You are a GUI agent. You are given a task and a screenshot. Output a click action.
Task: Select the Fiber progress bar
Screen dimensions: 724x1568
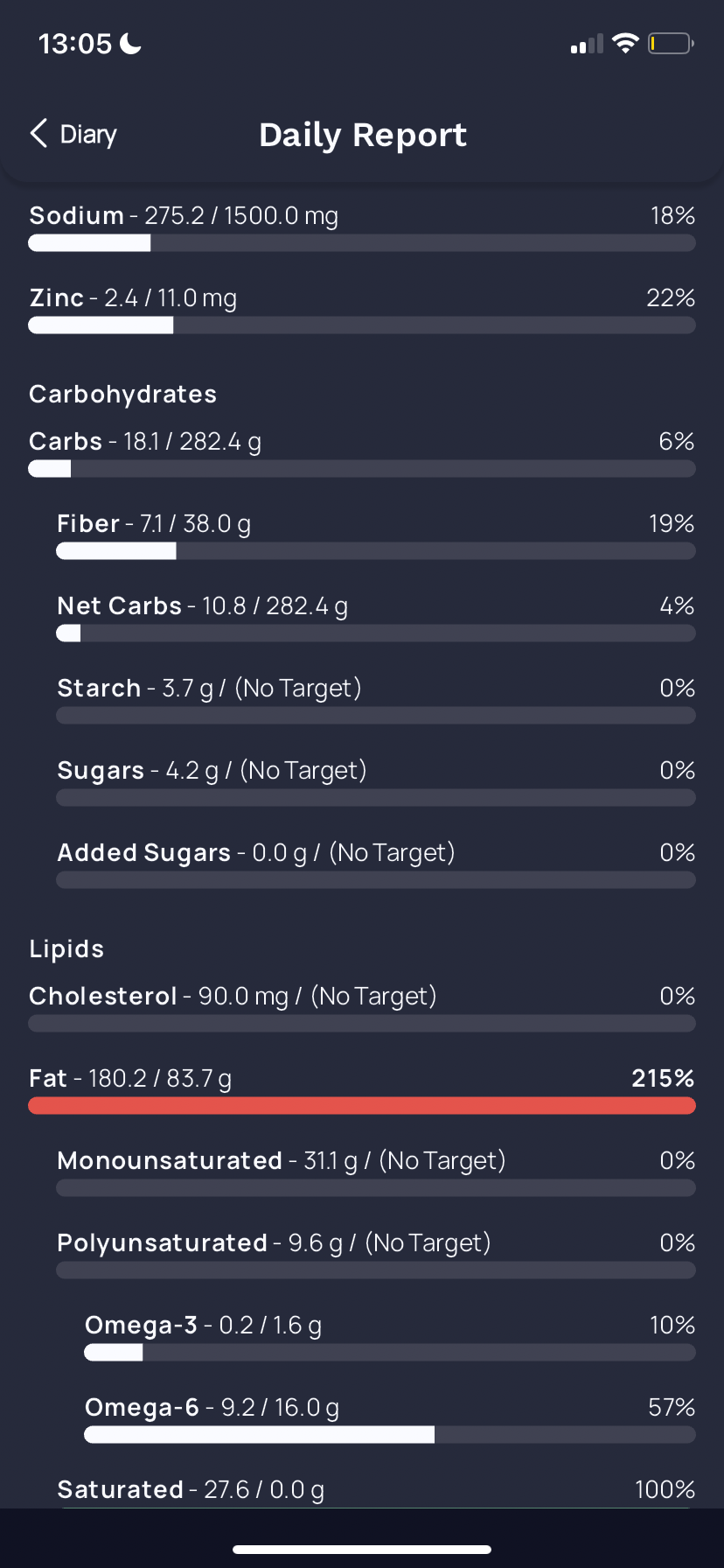[x=376, y=550]
